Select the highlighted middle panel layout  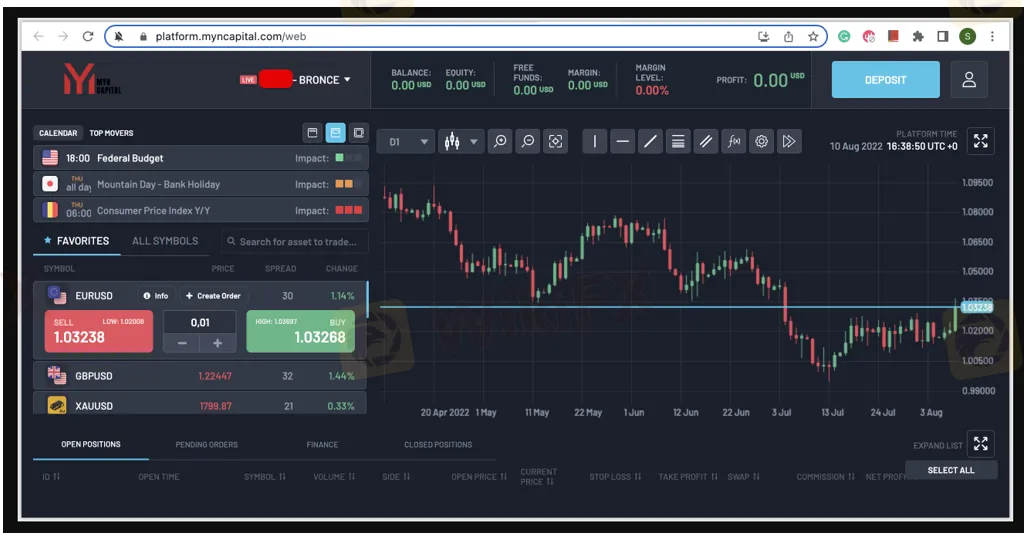click(x=335, y=133)
